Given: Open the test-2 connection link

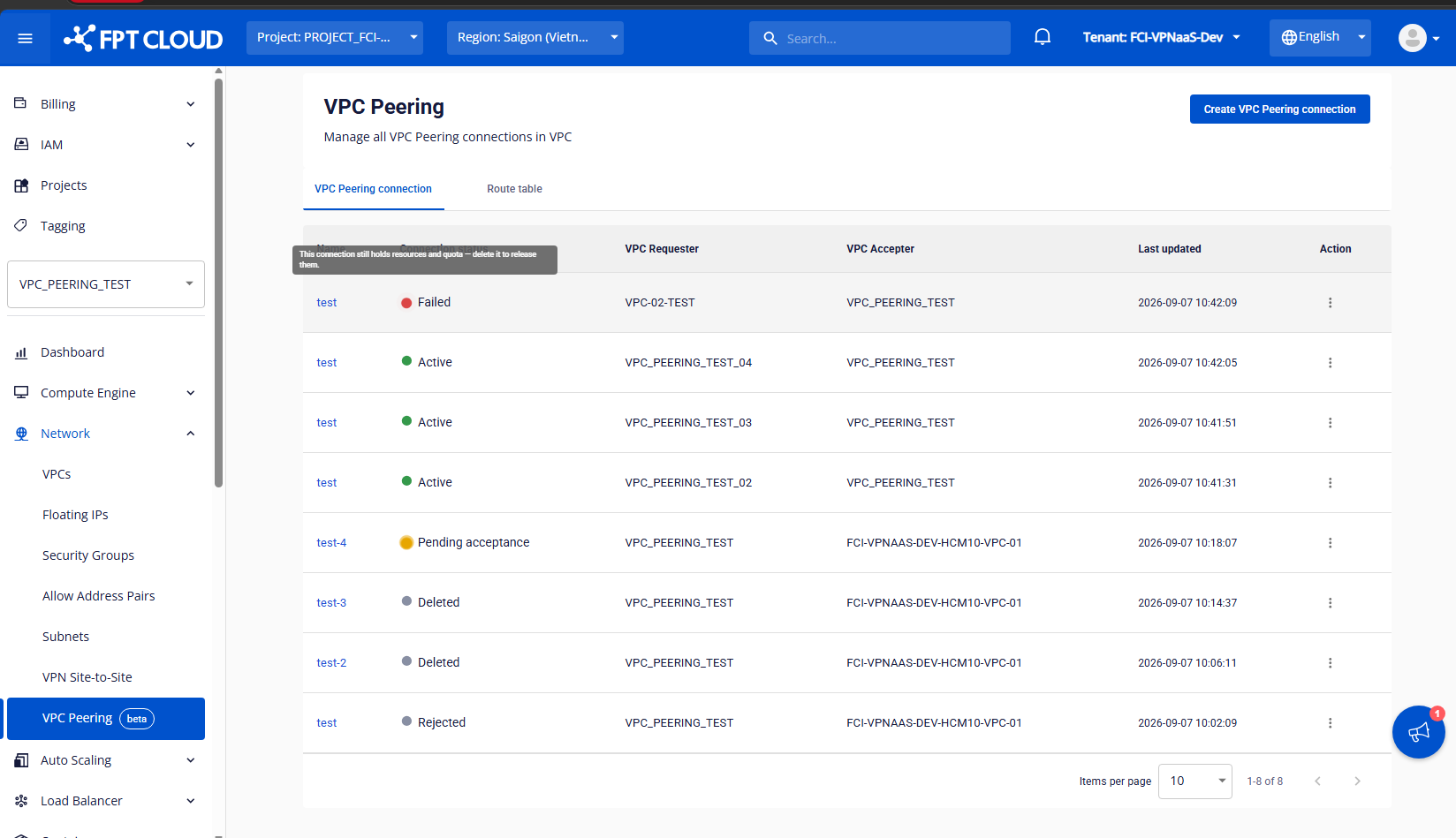Looking at the screenshot, I should [331, 663].
